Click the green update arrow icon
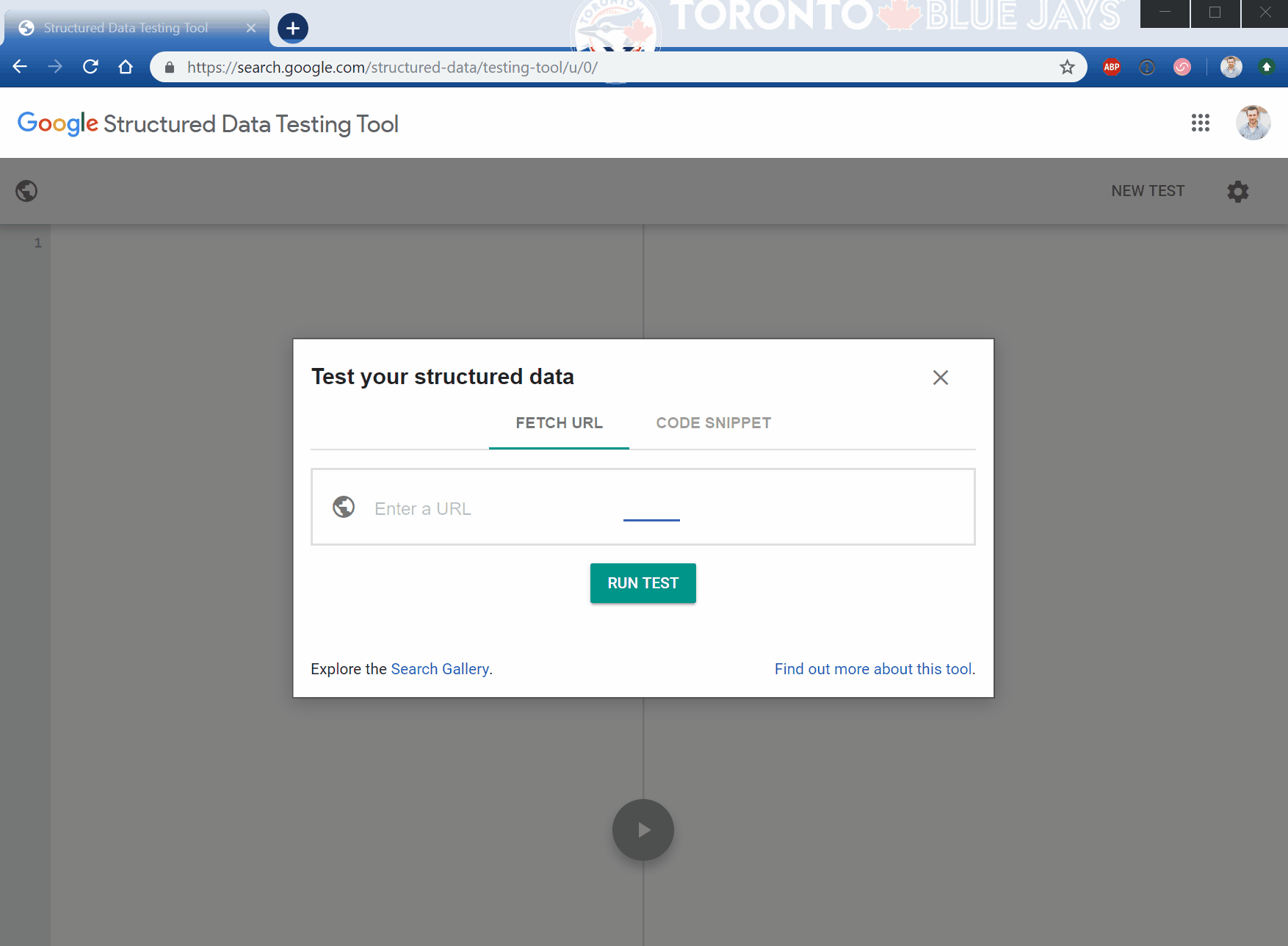This screenshot has height=946, width=1288. tap(1267, 67)
